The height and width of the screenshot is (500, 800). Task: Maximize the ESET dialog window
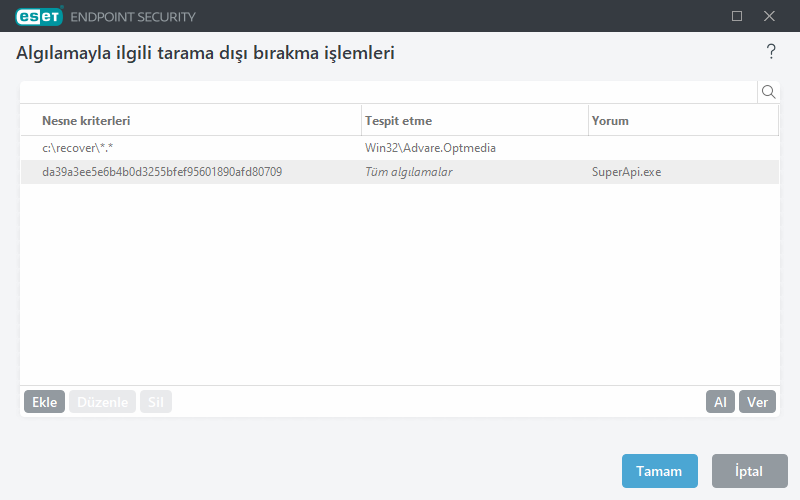[737, 16]
